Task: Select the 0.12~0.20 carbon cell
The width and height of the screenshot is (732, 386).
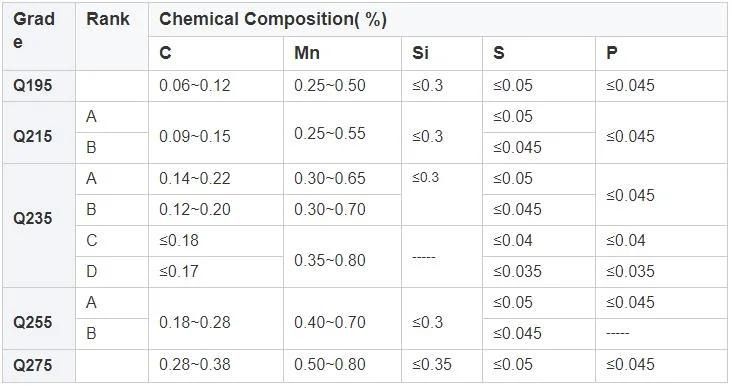Action: point(216,210)
